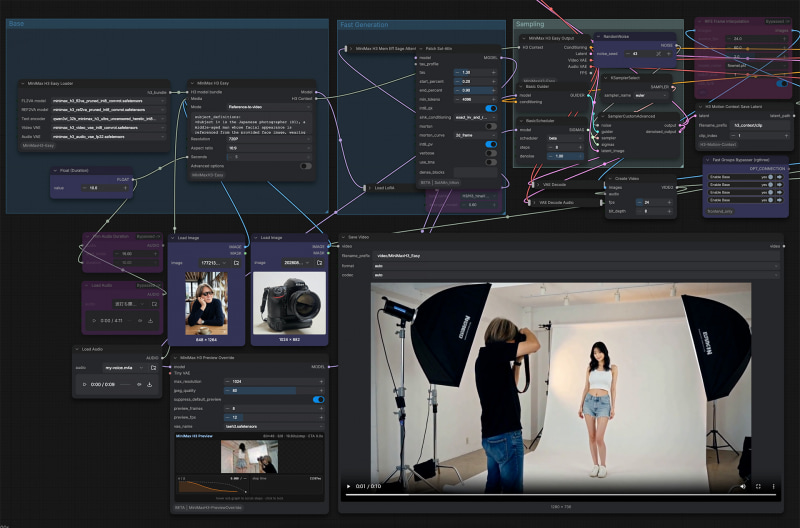Screen dimensions: 800x528
Task: Toggle morton switch in Patch node
Action: point(491,126)
